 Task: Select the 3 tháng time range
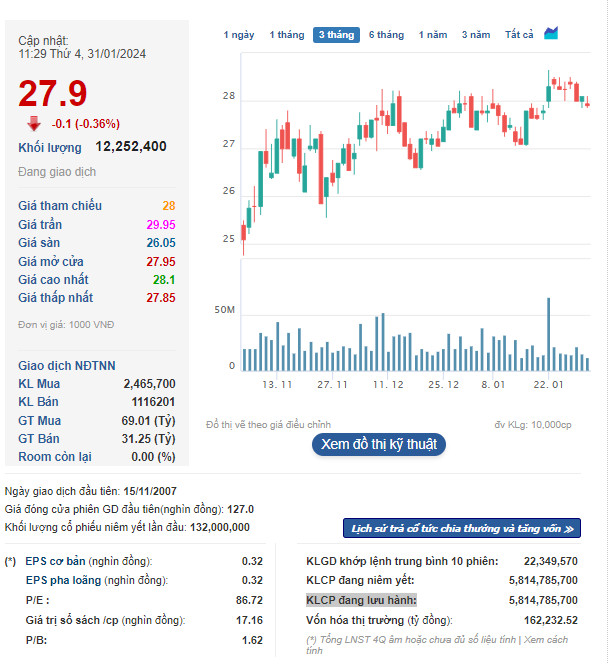click(336, 35)
